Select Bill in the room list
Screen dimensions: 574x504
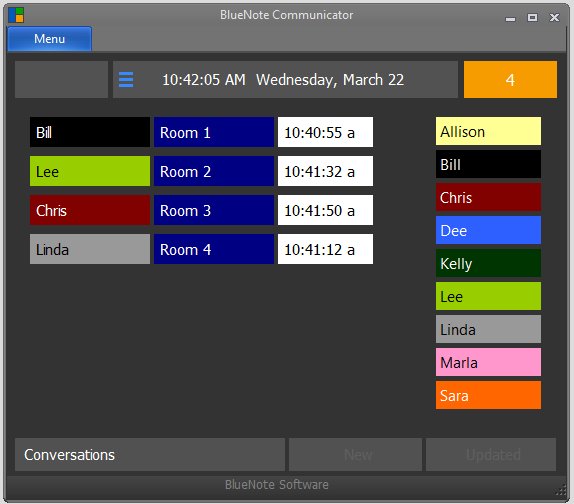tap(90, 132)
